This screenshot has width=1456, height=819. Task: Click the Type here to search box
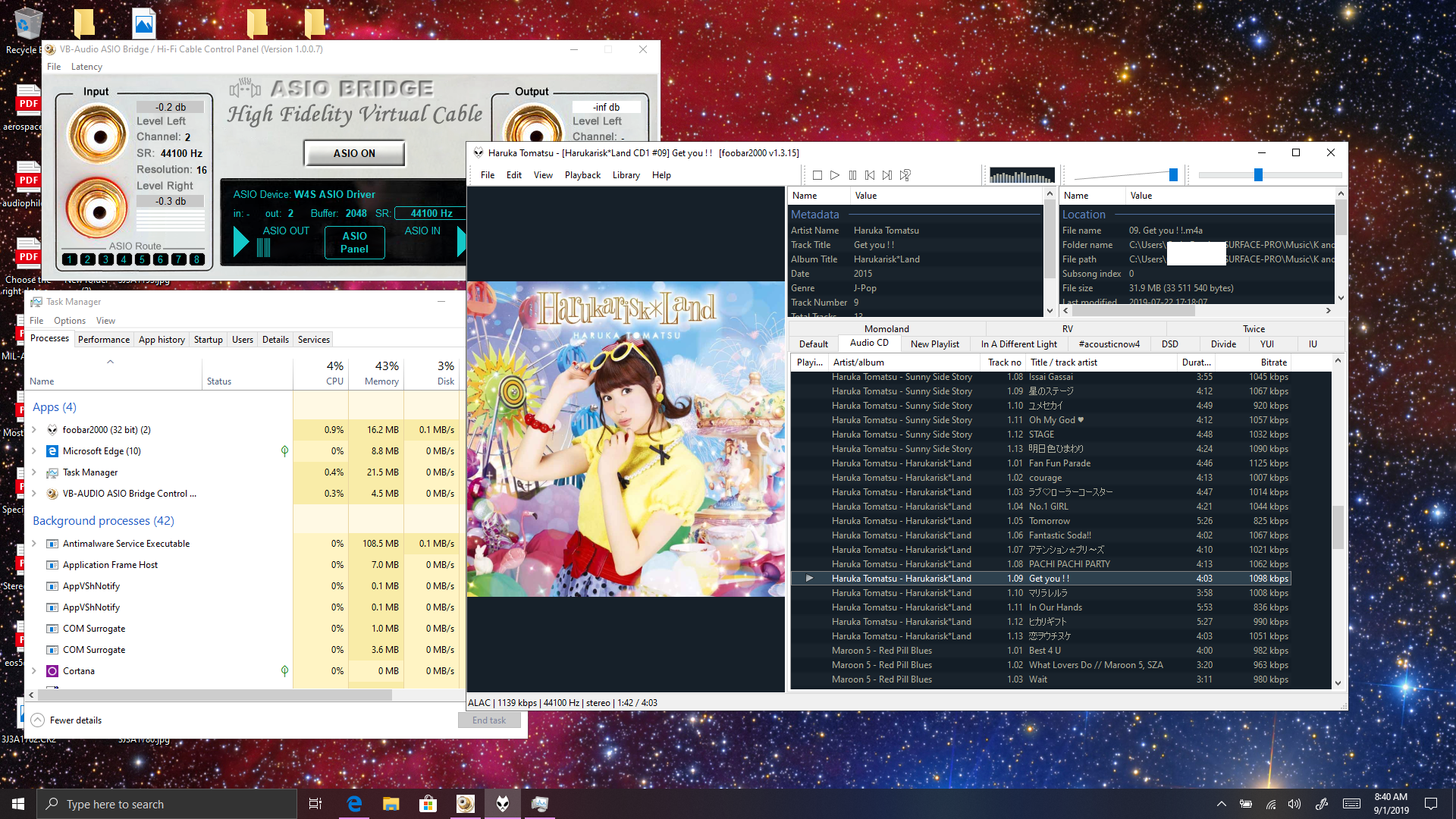[167, 804]
